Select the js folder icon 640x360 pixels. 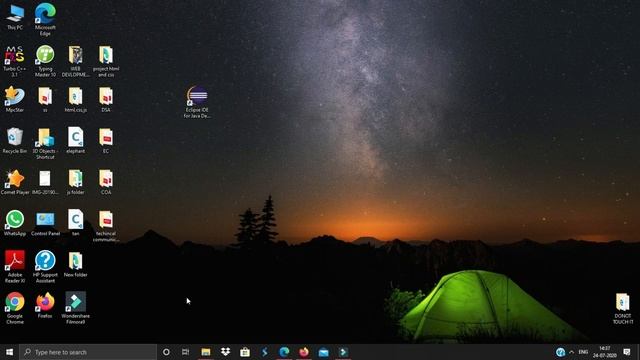click(x=76, y=182)
